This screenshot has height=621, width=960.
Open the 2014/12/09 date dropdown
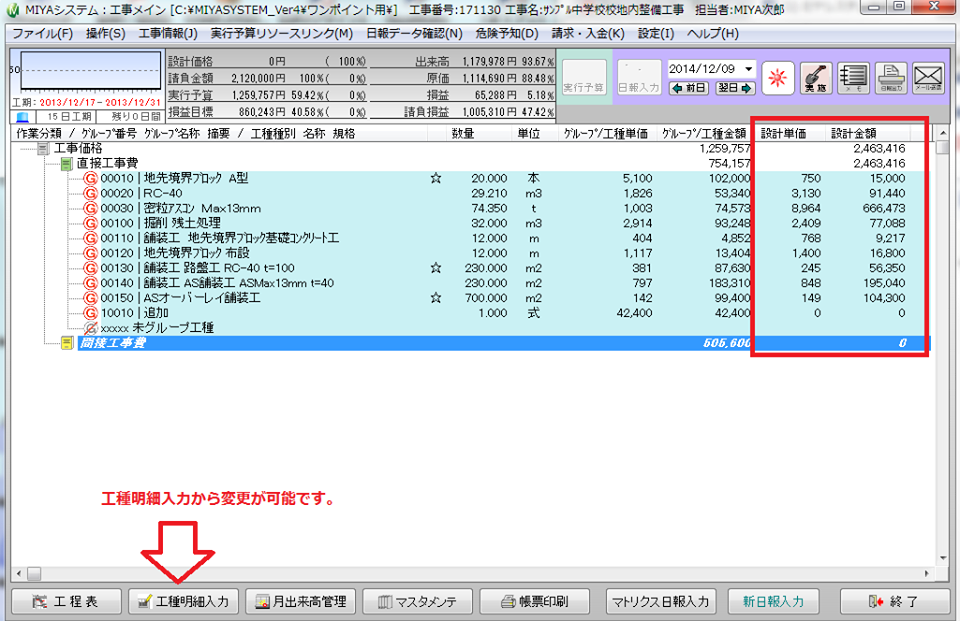(x=749, y=69)
